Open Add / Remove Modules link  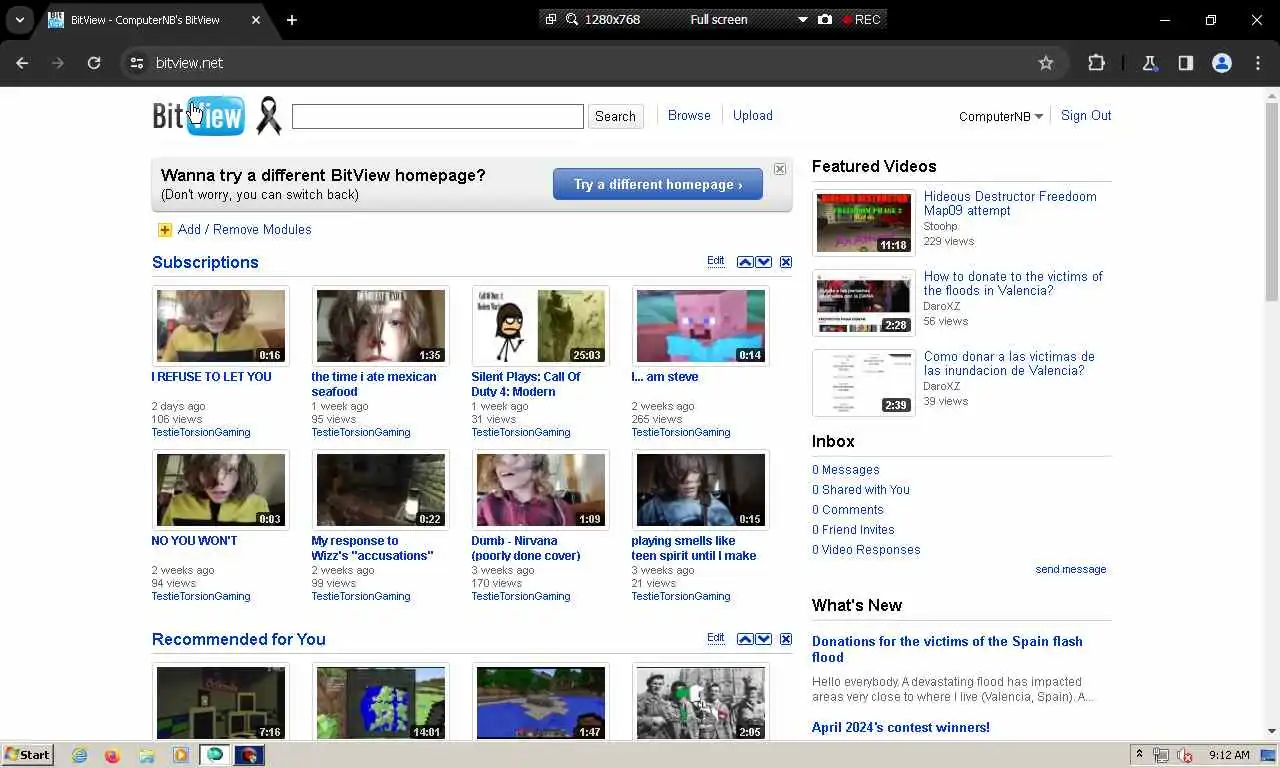click(x=244, y=230)
